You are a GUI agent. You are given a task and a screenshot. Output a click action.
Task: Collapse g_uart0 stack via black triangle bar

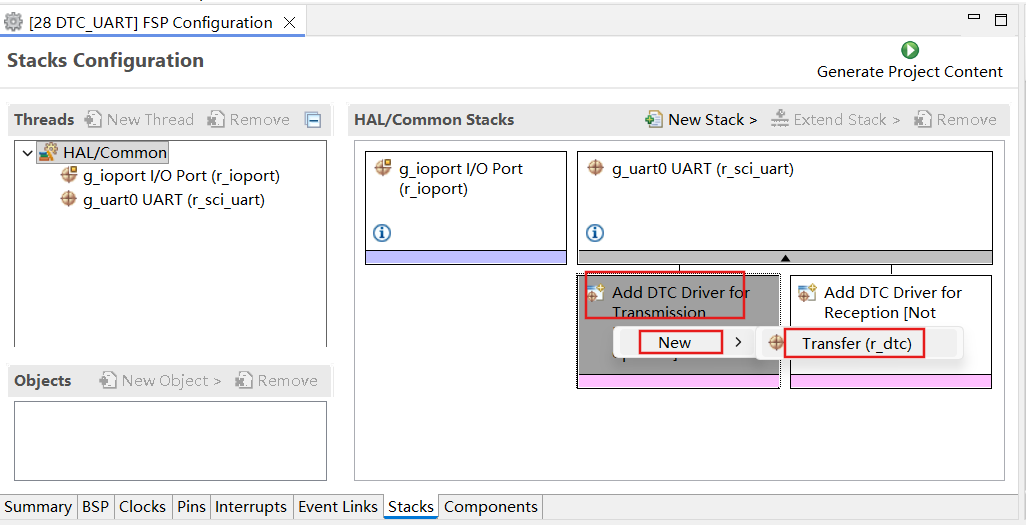click(x=785, y=258)
